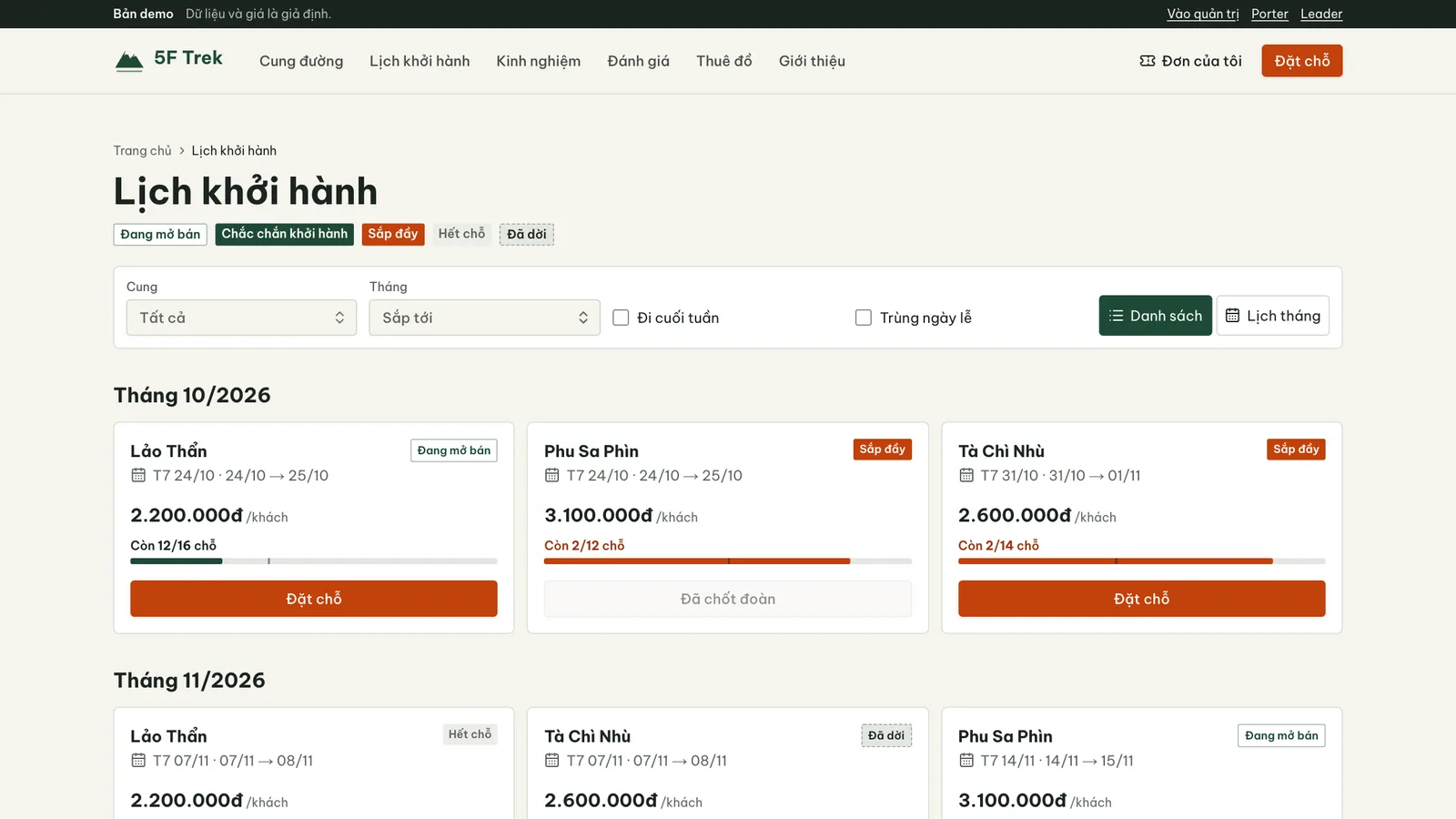
Task: Open the Đánh giá menu item
Action: click(638, 61)
